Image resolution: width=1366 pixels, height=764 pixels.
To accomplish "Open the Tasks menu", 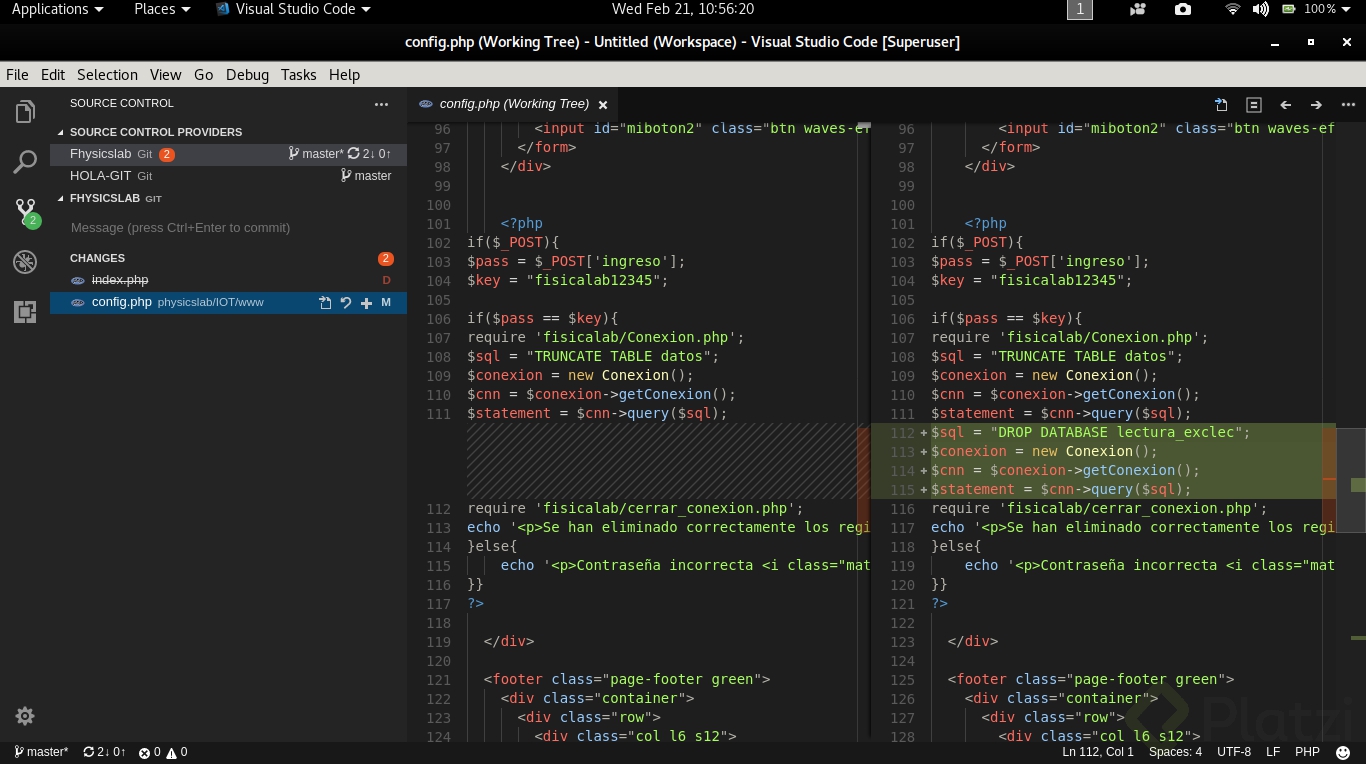I will pyautogui.click(x=298, y=75).
